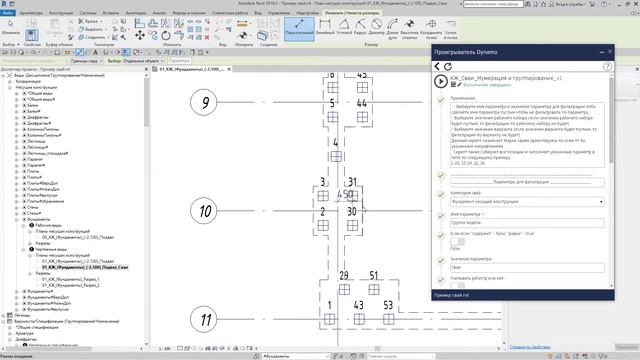Open the File tab
640x360 pixels.
tap(7, 13)
